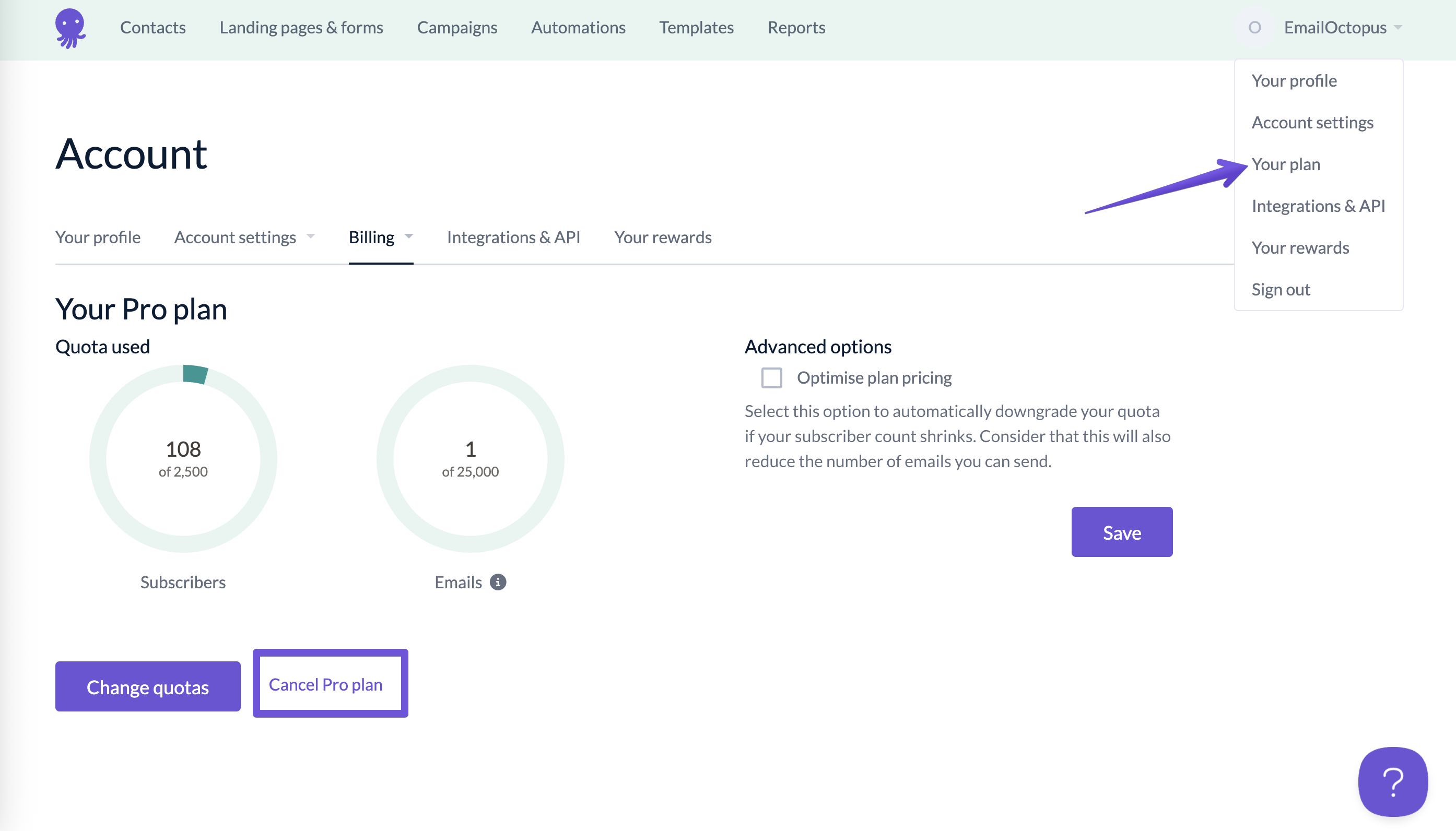Switch to Your rewards tab
Viewport: 1456px width, 831px height.
click(662, 237)
